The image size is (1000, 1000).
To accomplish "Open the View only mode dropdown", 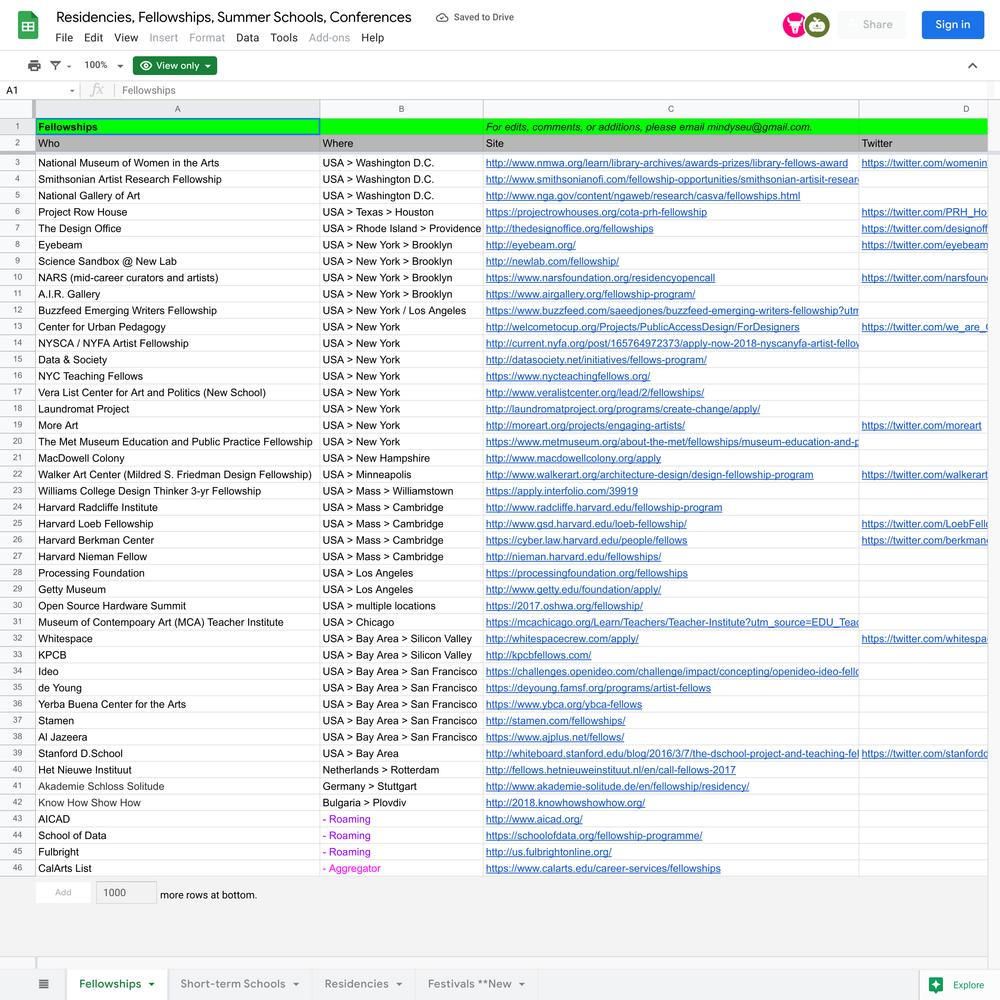I will coord(175,65).
